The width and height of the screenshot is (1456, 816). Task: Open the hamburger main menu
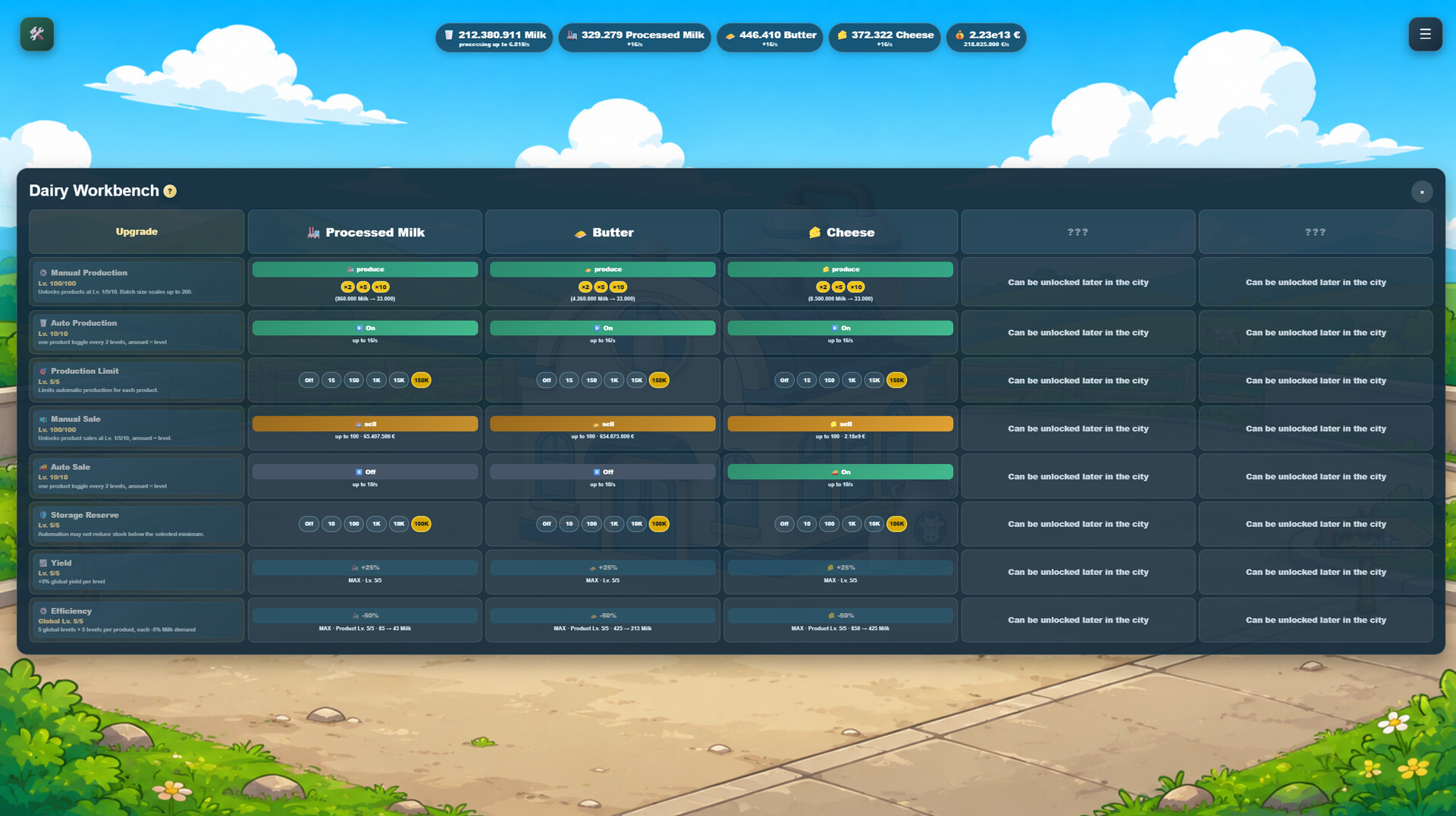[1425, 34]
